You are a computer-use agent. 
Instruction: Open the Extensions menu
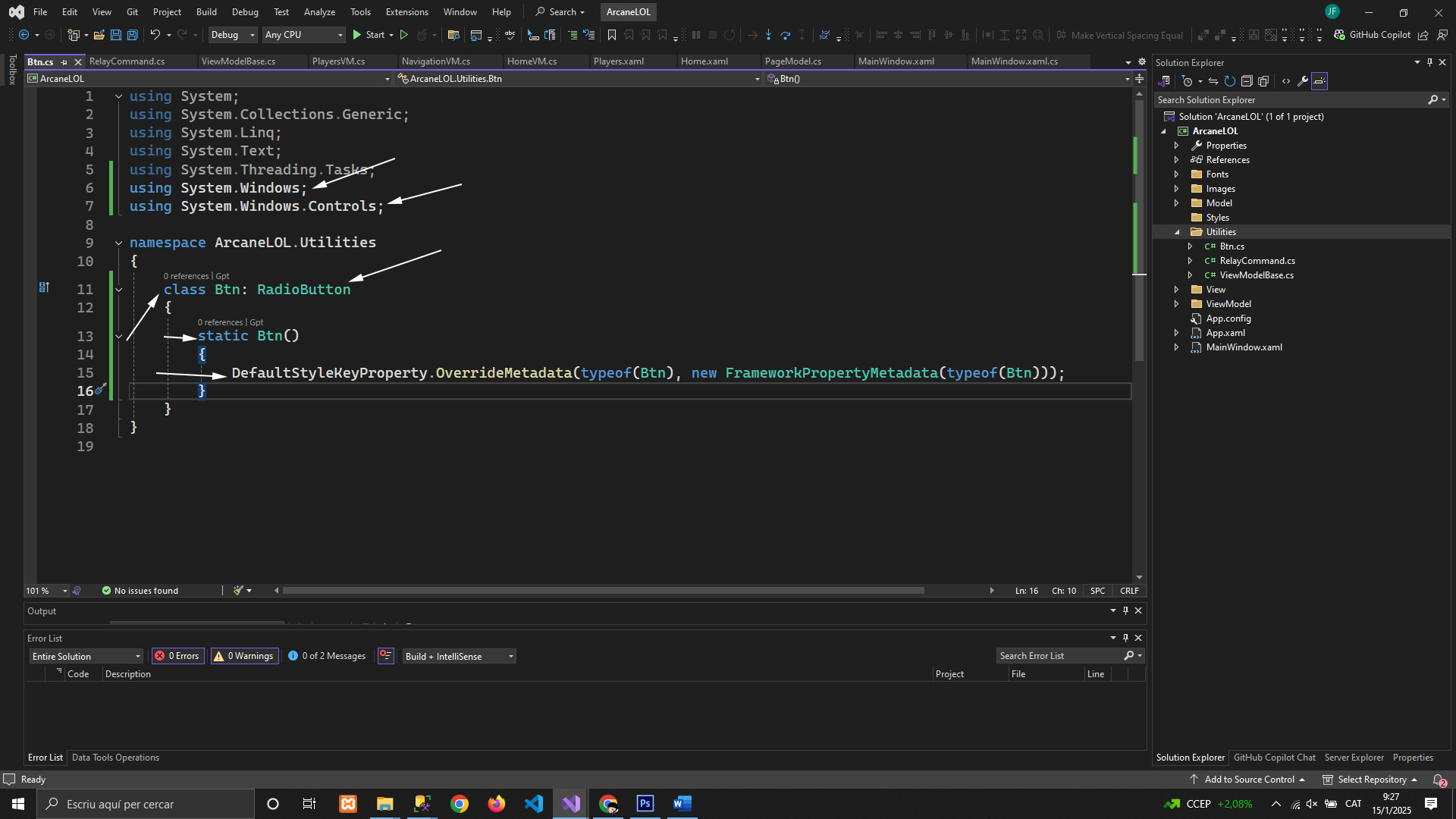(406, 12)
